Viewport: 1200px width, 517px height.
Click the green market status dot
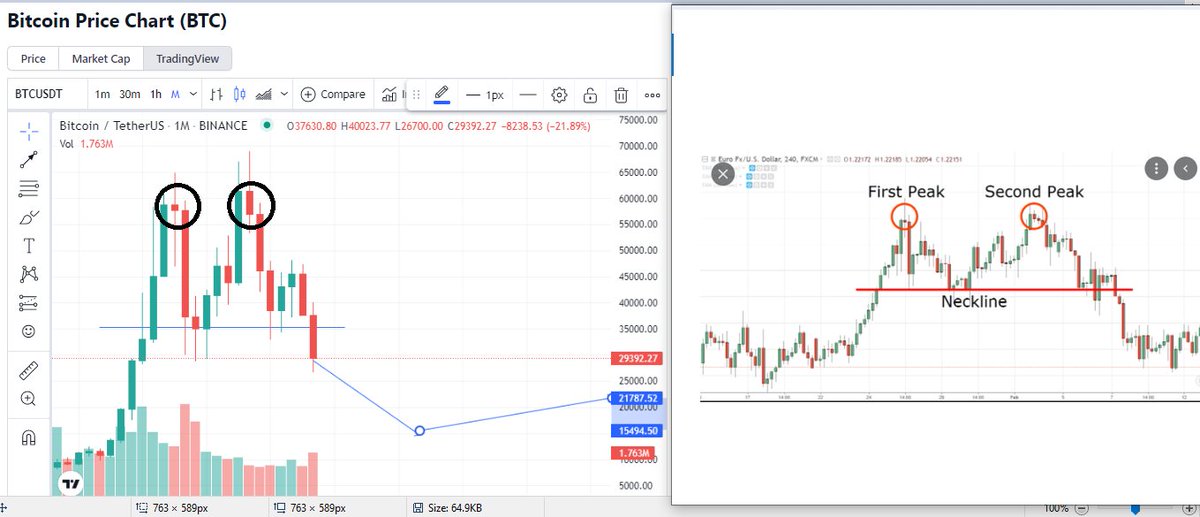click(x=267, y=126)
